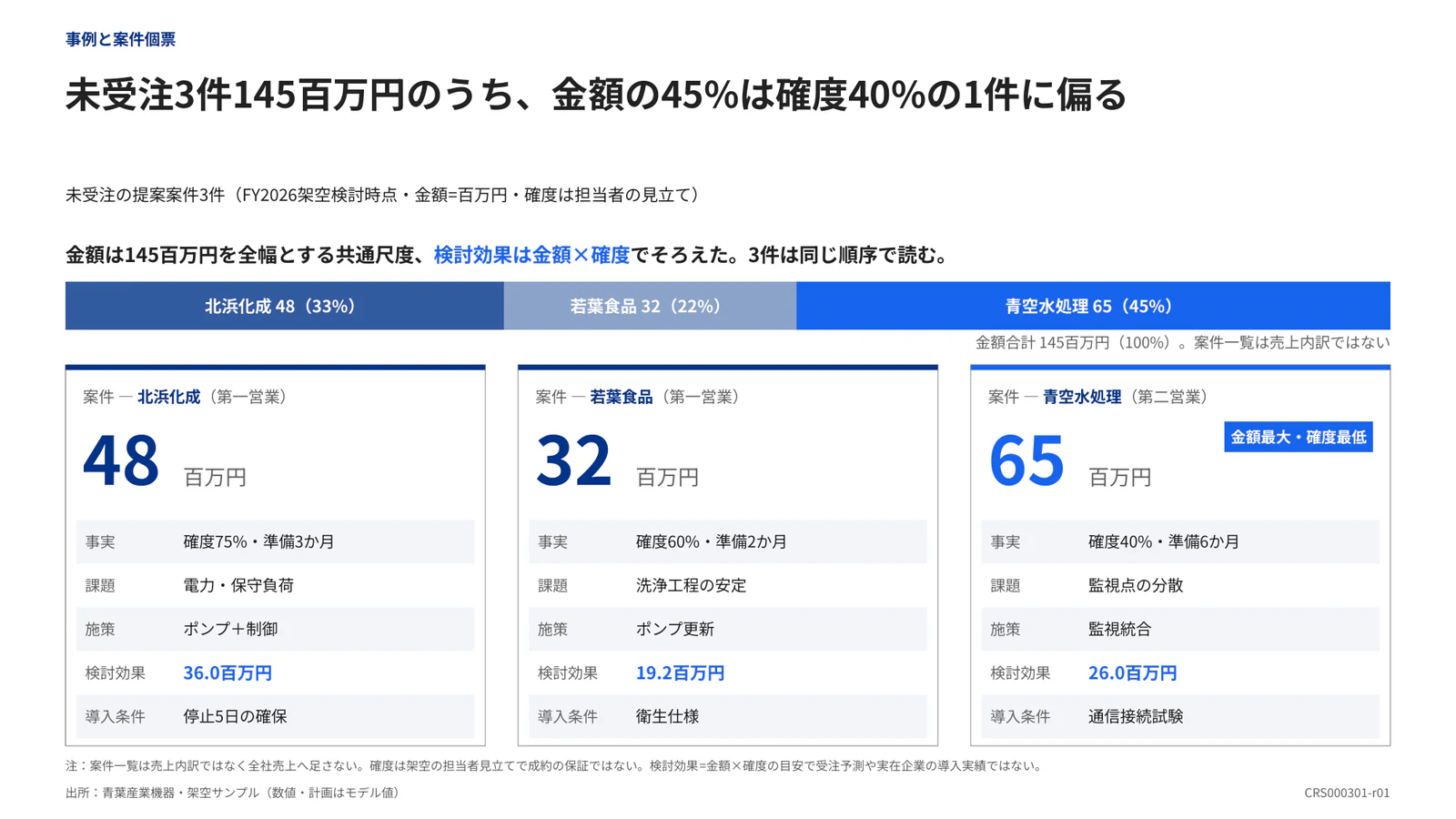This screenshot has height=819, width=1456.
Task: Click the large number 65
Action: (x=1026, y=460)
